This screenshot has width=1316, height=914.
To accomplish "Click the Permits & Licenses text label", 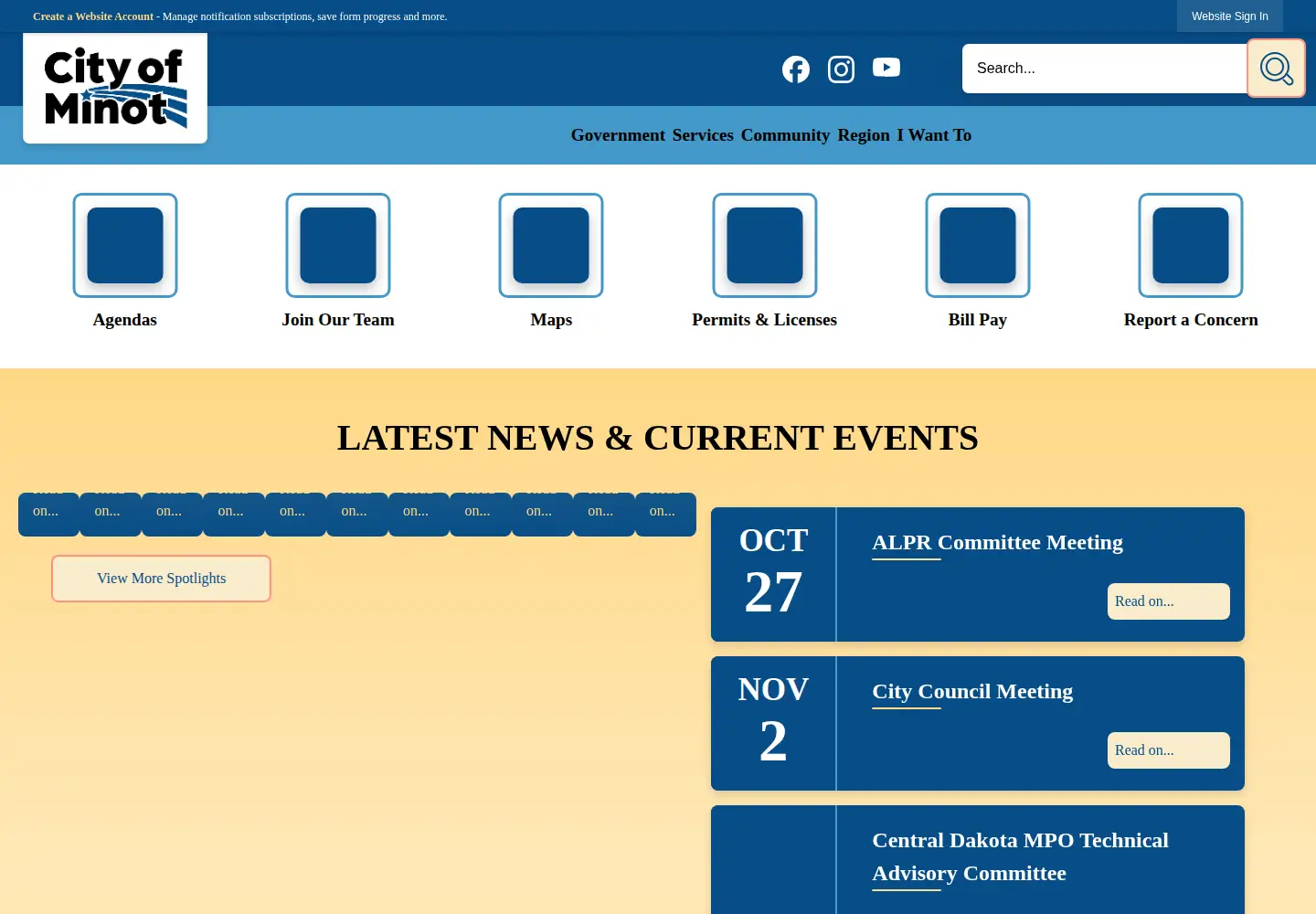I will (765, 320).
